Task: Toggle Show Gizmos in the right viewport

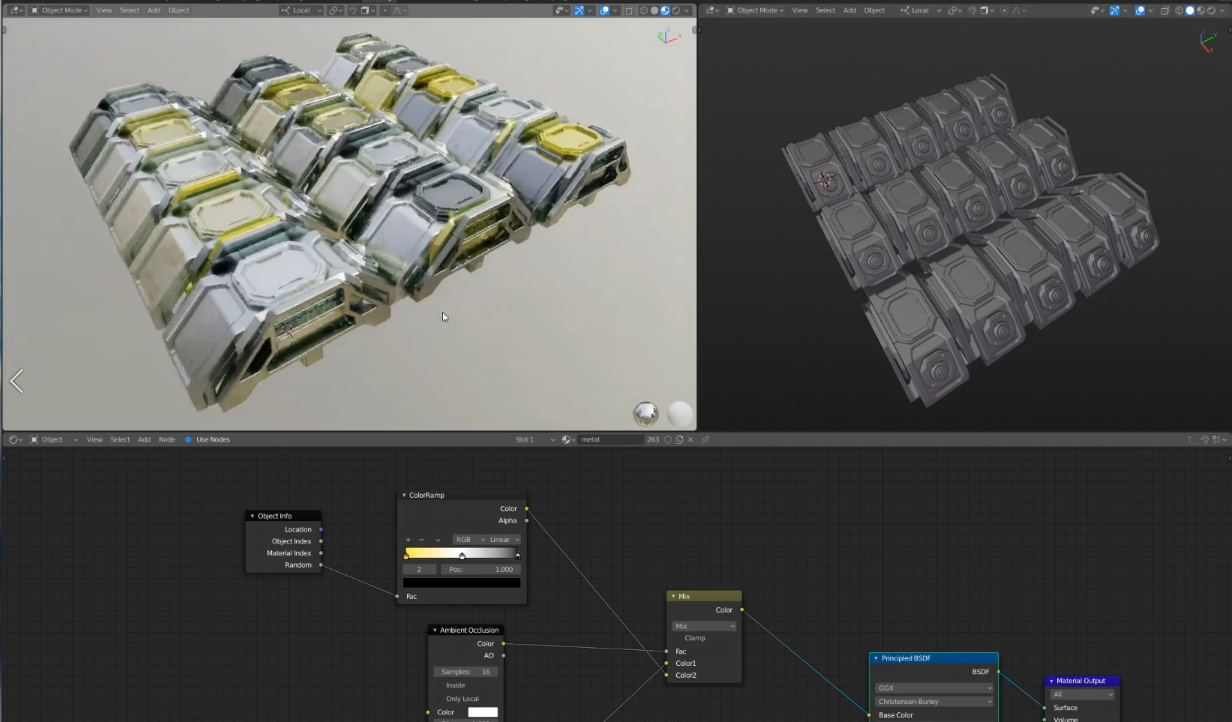Action: pyautogui.click(x=1115, y=9)
